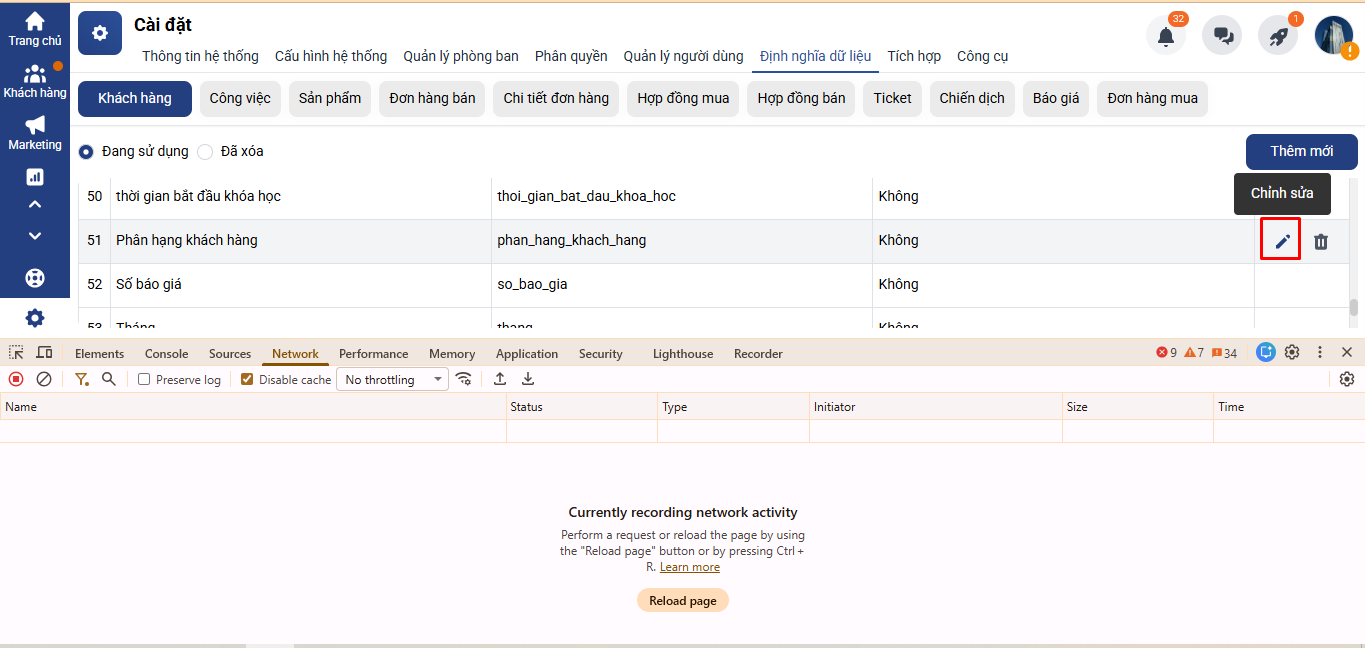The height and width of the screenshot is (648, 1365).
Task: Open the Console tab in DevTools
Action: [166, 353]
